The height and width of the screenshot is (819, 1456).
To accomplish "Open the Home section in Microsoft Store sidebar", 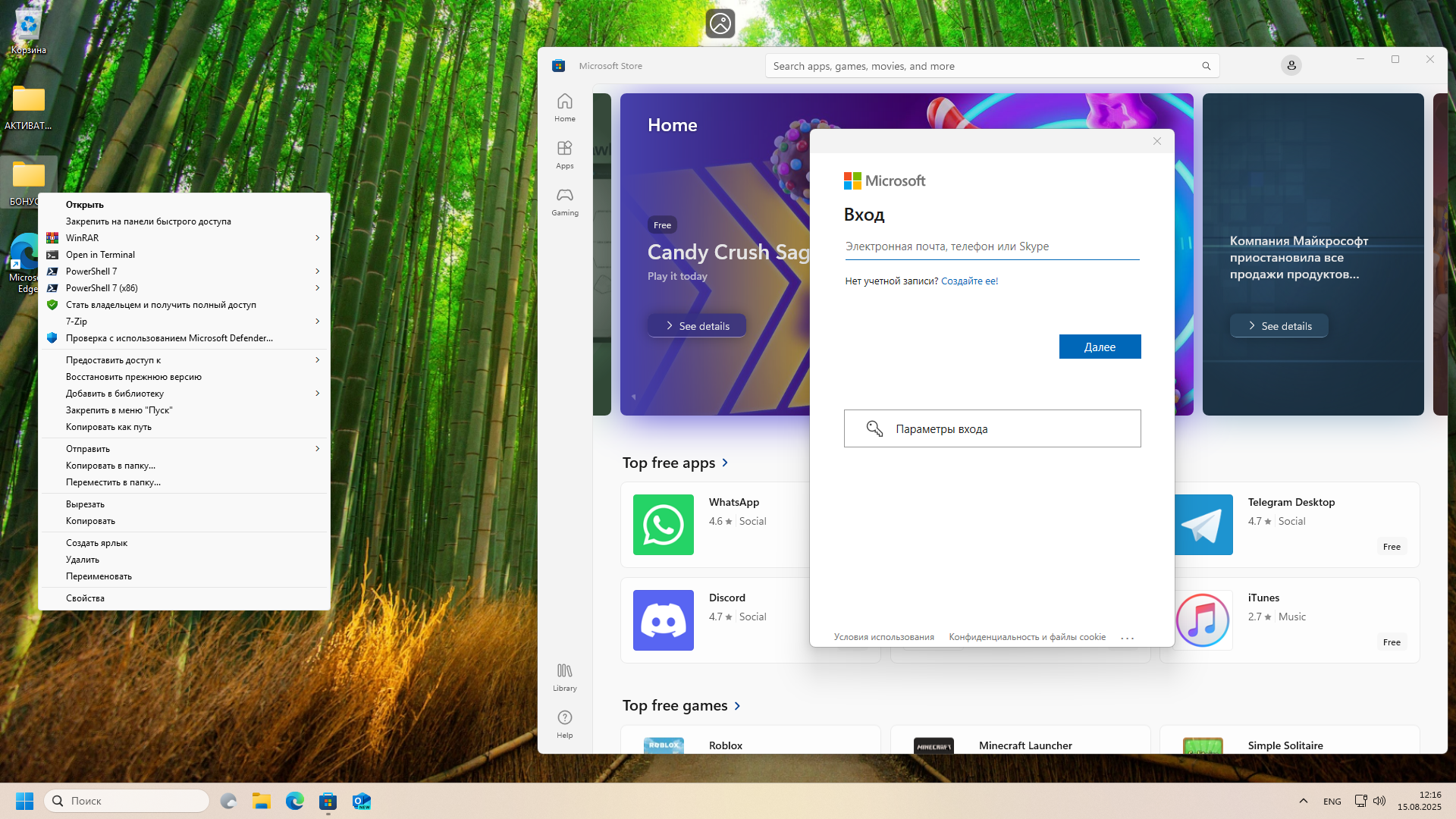I will [x=564, y=108].
